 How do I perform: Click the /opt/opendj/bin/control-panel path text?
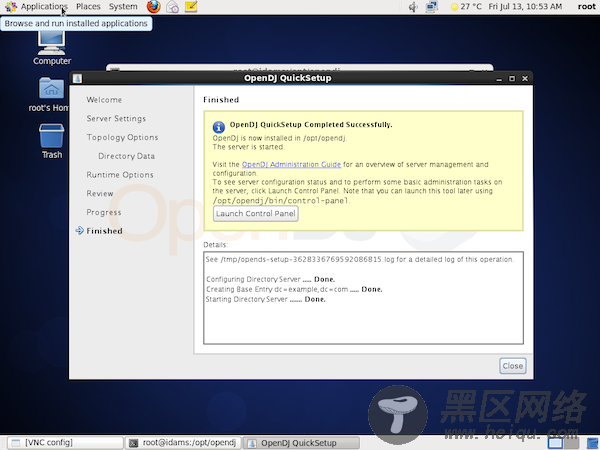280,200
